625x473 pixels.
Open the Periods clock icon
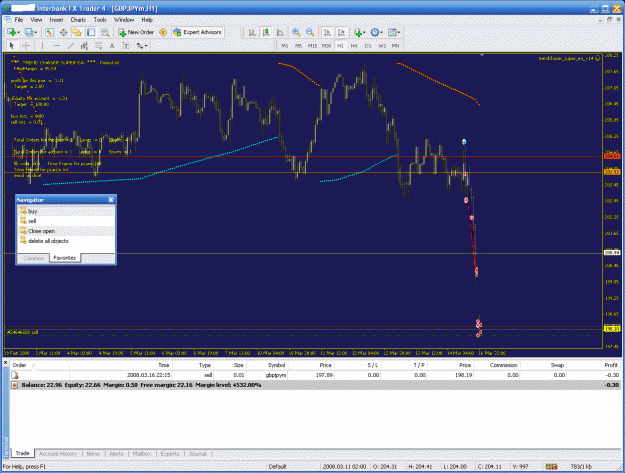374,32
